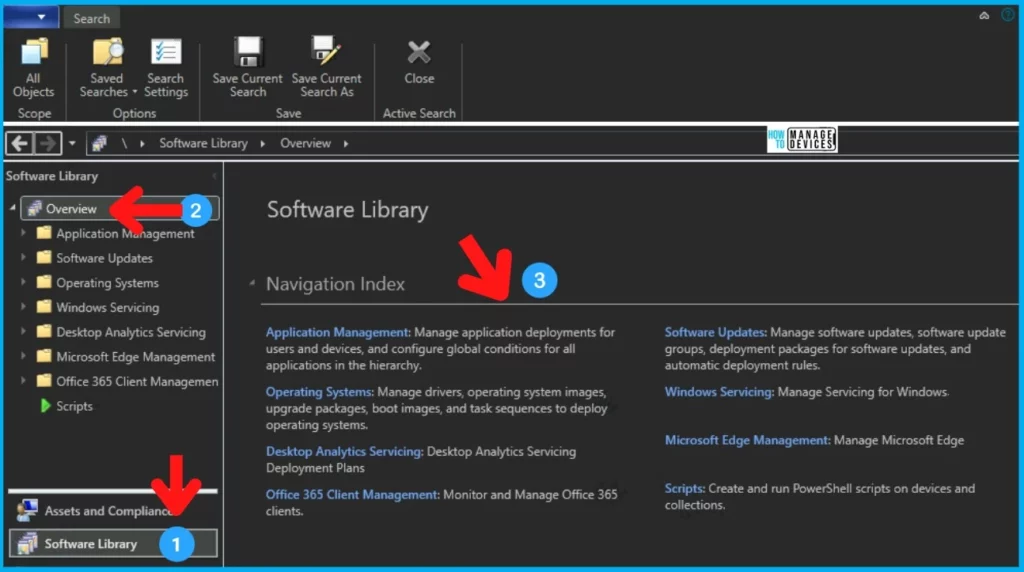The width and height of the screenshot is (1024, 572).
Task: Switch to Assets and Compliance workspace
Action: coord(112,510)
